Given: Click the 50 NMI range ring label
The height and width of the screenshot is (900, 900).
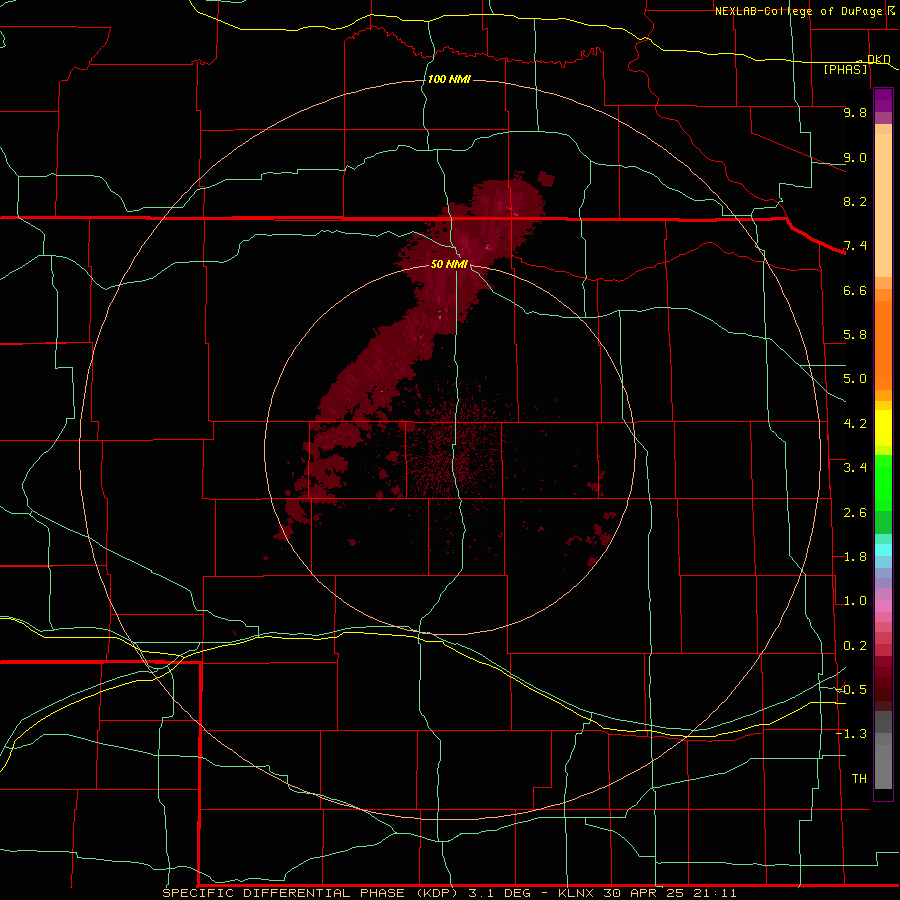Looking at the screenshot, I should (x=449, y=264).
